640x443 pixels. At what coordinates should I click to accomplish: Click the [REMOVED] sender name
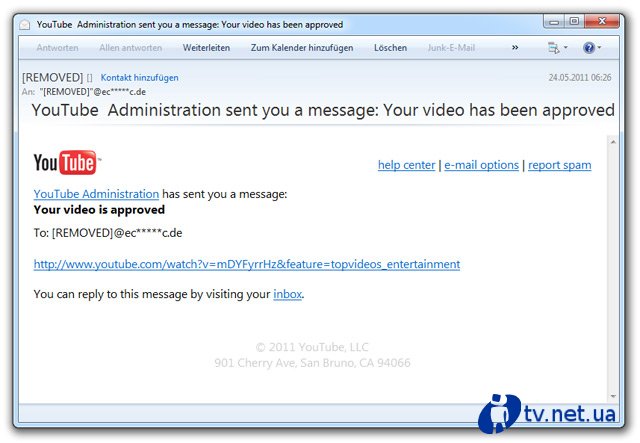53,77
